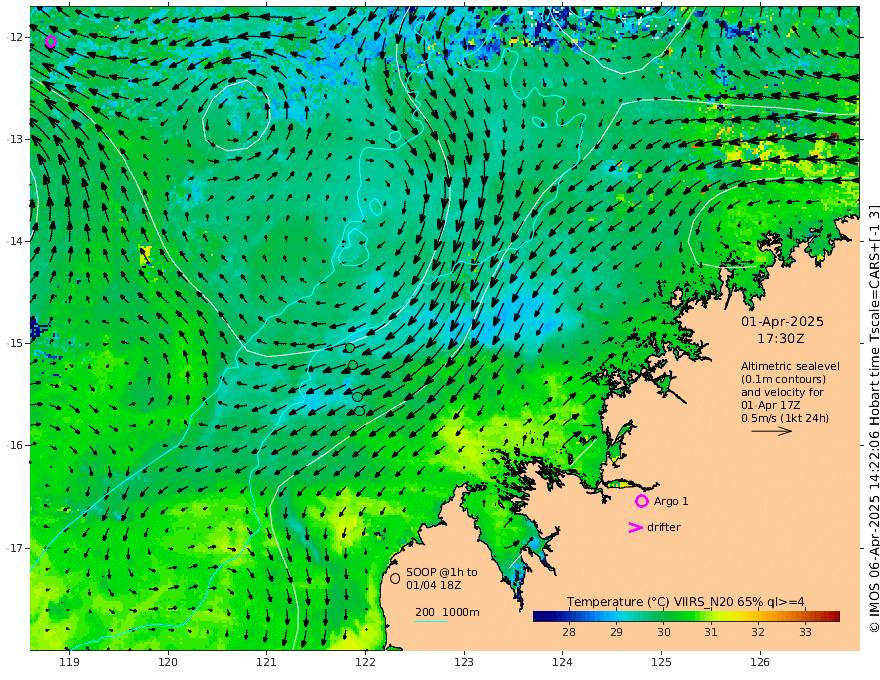This screenshot has height=680, width=880.
Task: Click the temperature color bar at 31 degrees
Action: tap(711, 616)
